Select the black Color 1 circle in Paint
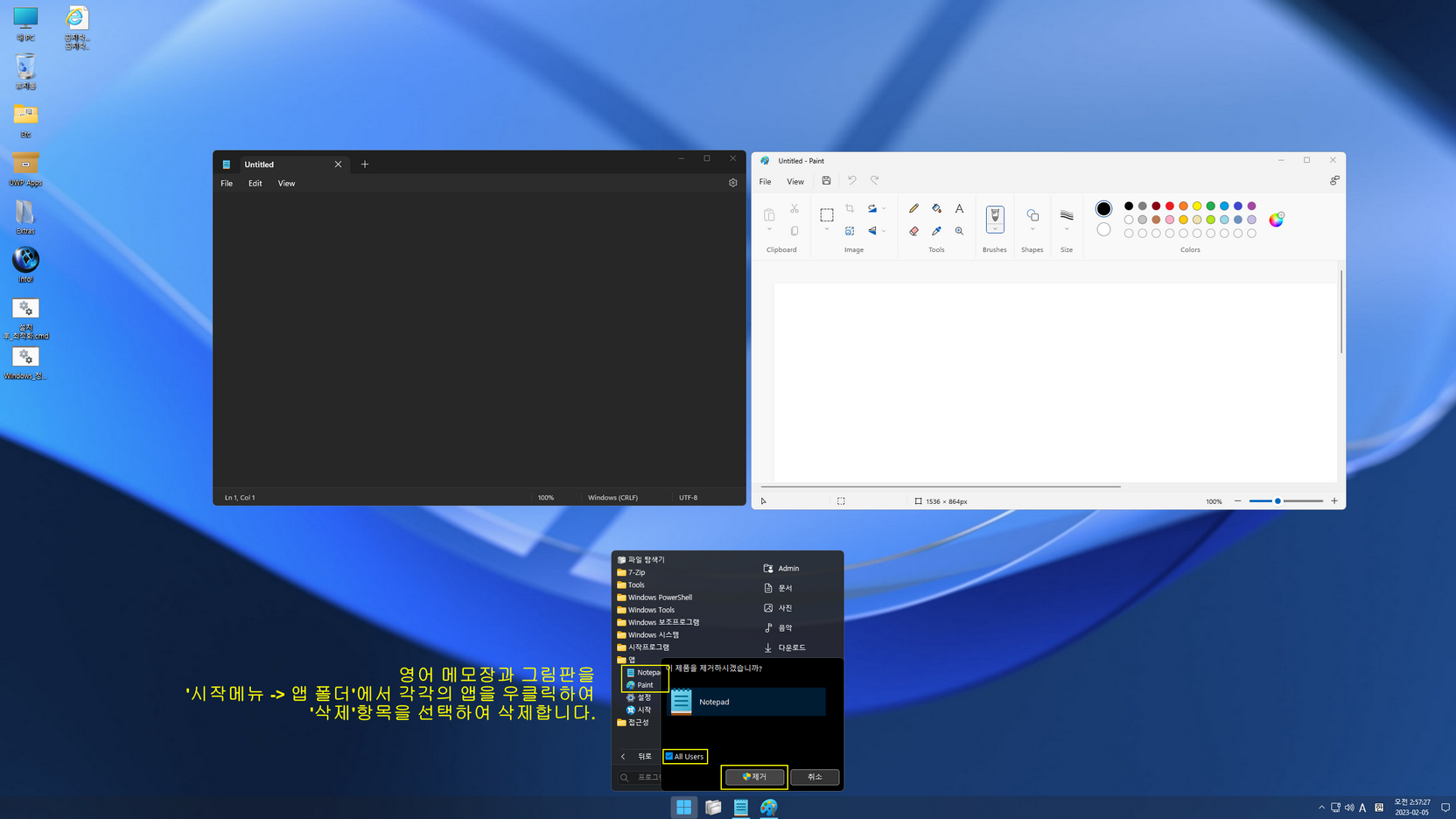This screenshot has height=819, width=1456. click(1103, 209)
